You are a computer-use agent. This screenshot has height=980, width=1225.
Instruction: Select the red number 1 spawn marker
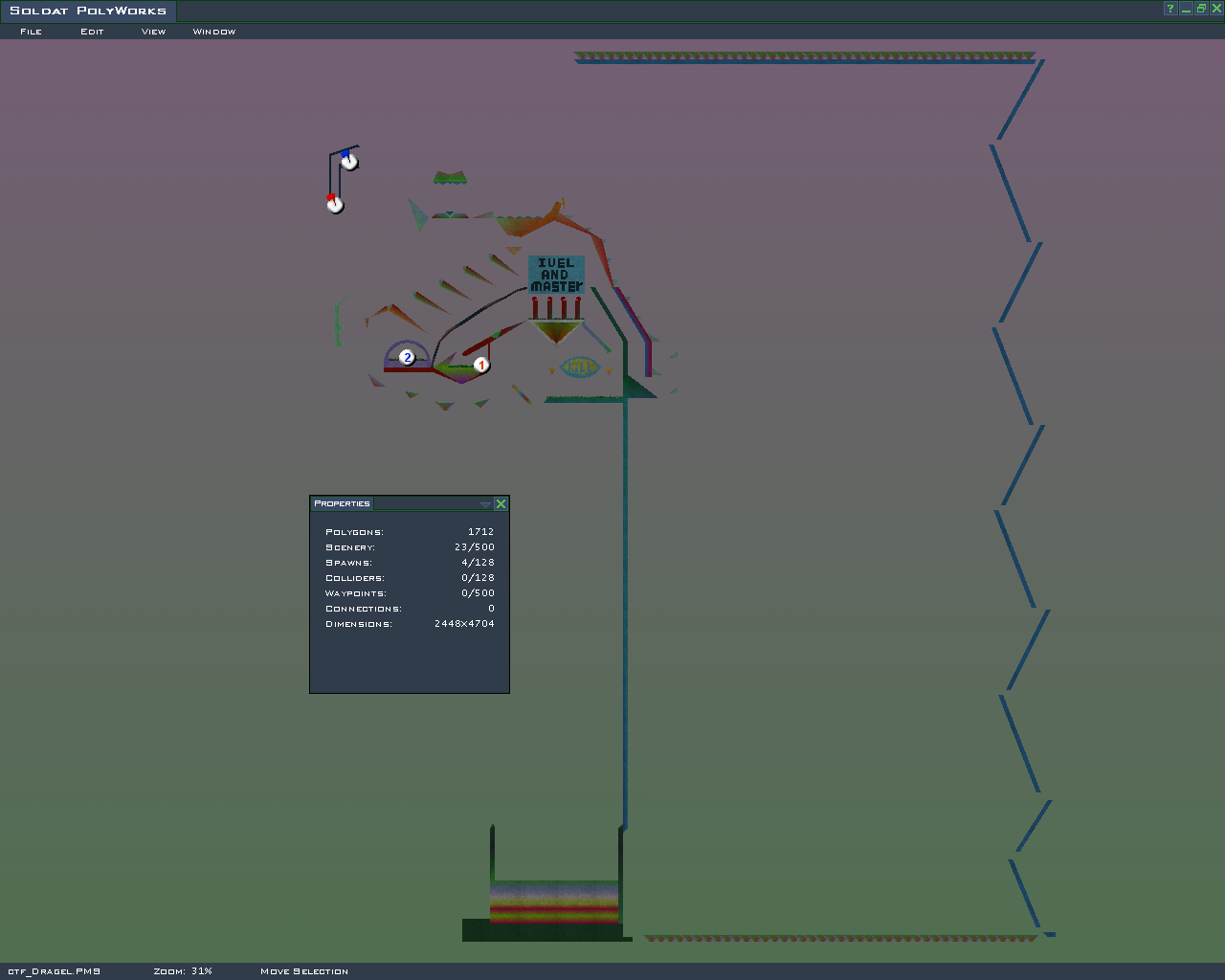[x=481, y=365]
